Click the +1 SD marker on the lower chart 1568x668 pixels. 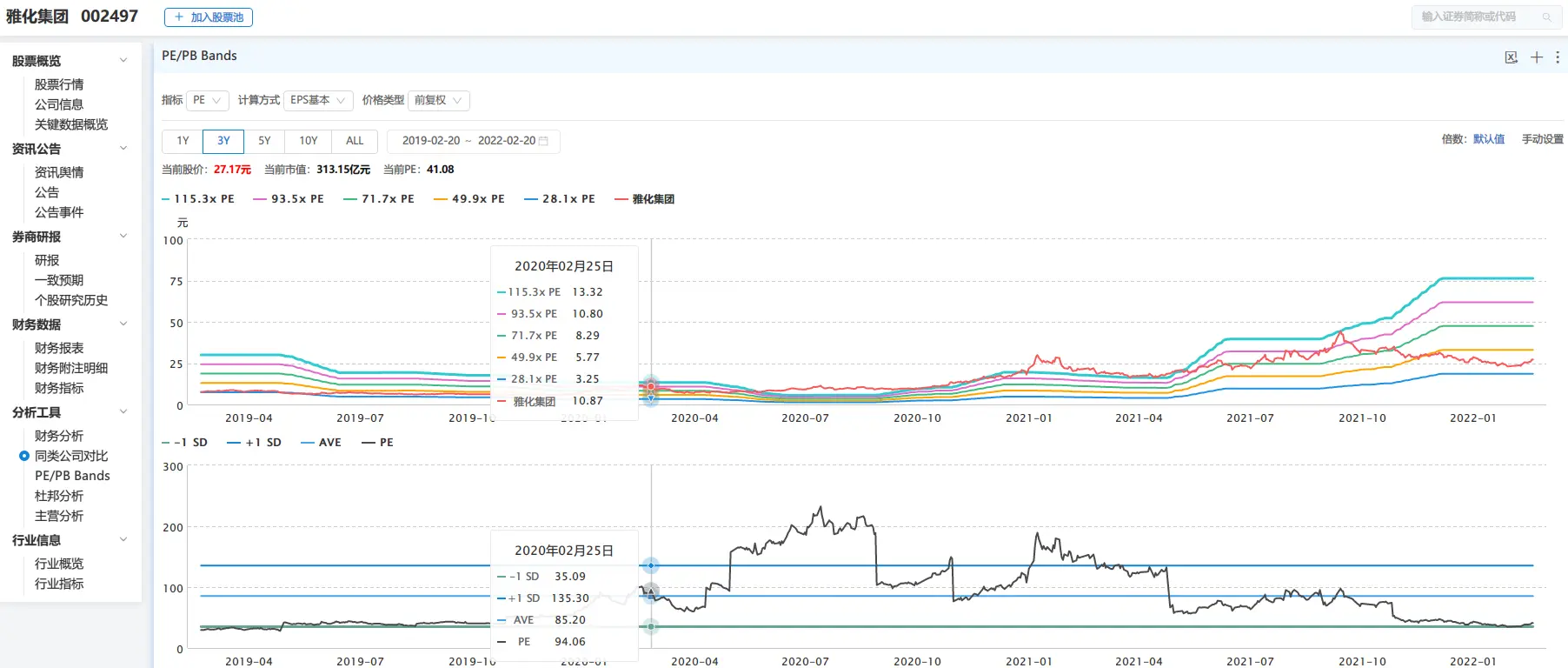651,565
